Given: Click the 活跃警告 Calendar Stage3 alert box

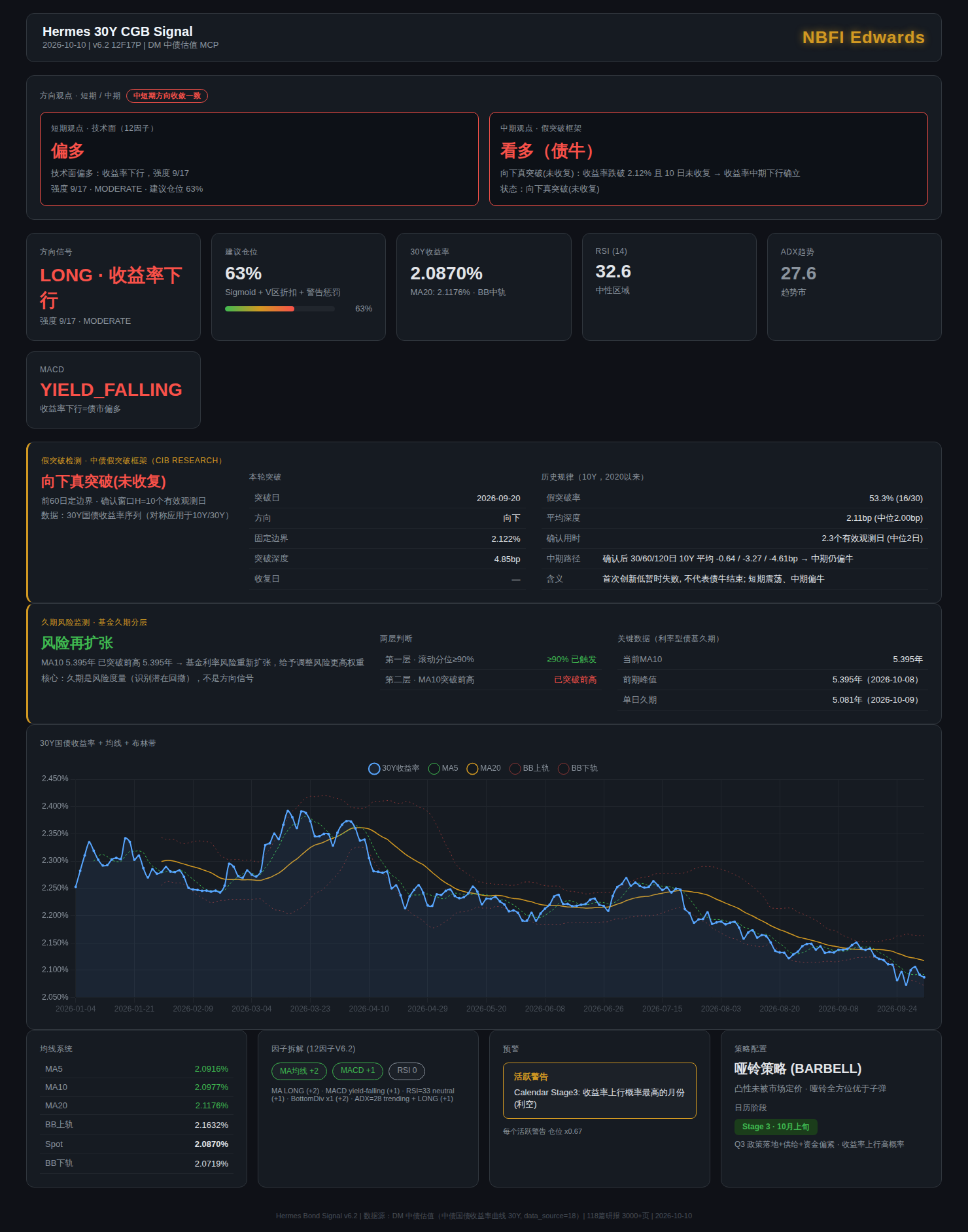Looking at the screenshot, I should click(599, 1091).
